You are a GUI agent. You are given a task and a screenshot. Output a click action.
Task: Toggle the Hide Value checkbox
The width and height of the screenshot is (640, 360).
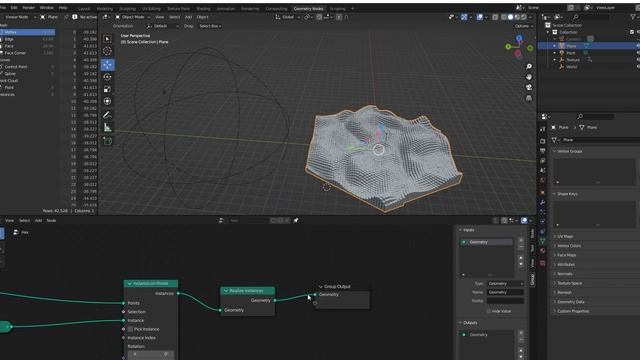pos(489,311)
